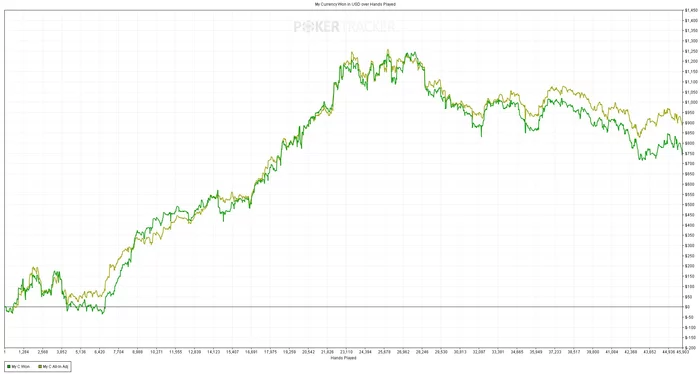Click the 17,975 x-axis tick label
Screen dimensions: 700x374
point(271,352)
